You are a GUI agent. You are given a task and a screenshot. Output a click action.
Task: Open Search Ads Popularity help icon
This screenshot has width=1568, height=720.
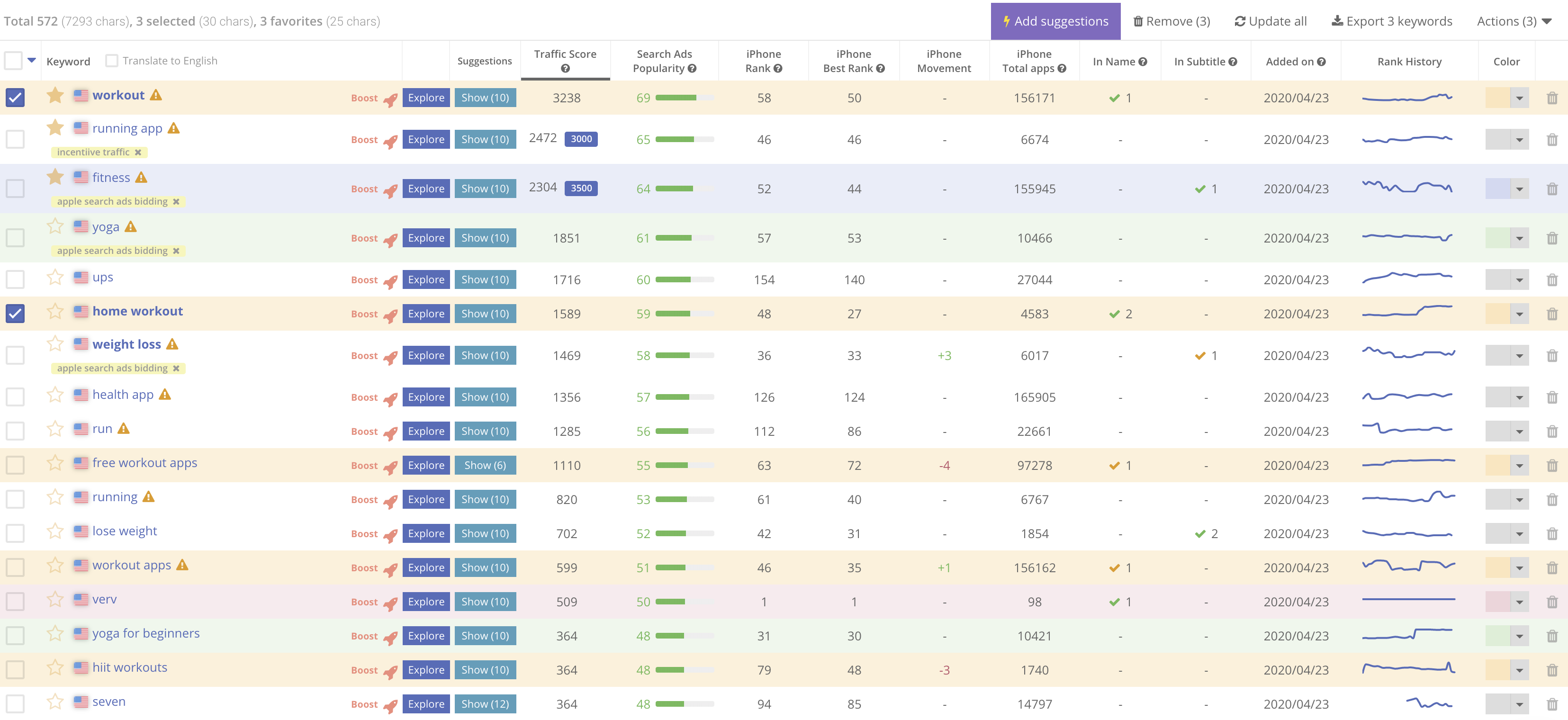click(x=692, y=69)
